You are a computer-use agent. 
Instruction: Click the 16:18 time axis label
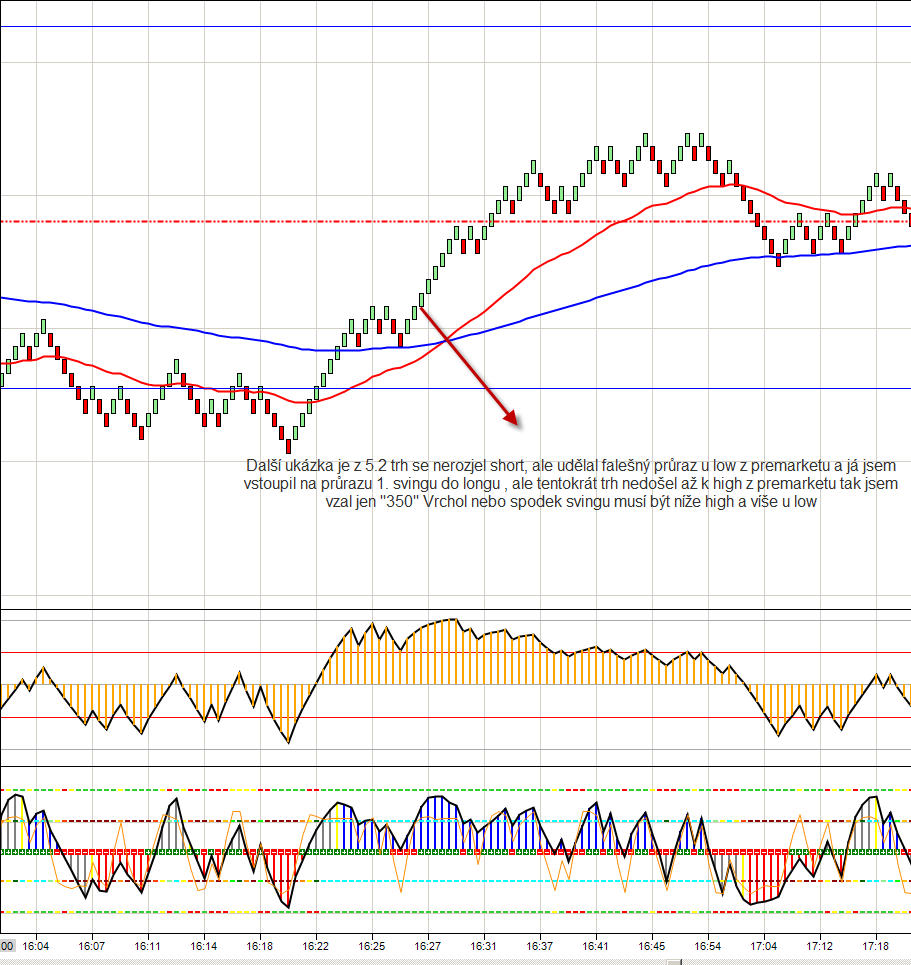[260, 946]
